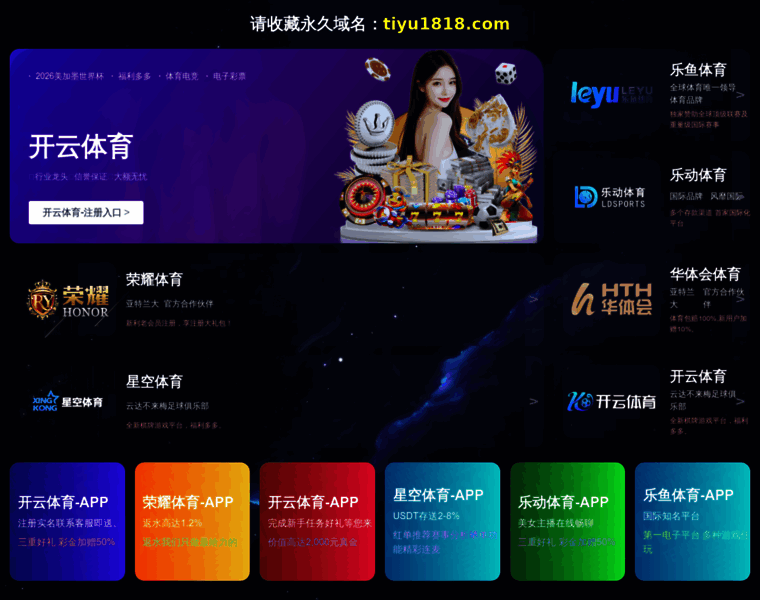Image resolution: width=760 pixels, height=600 pixels.
Task: Click the 开云体育 logo in the right column
Action: (x=612, y=401)
